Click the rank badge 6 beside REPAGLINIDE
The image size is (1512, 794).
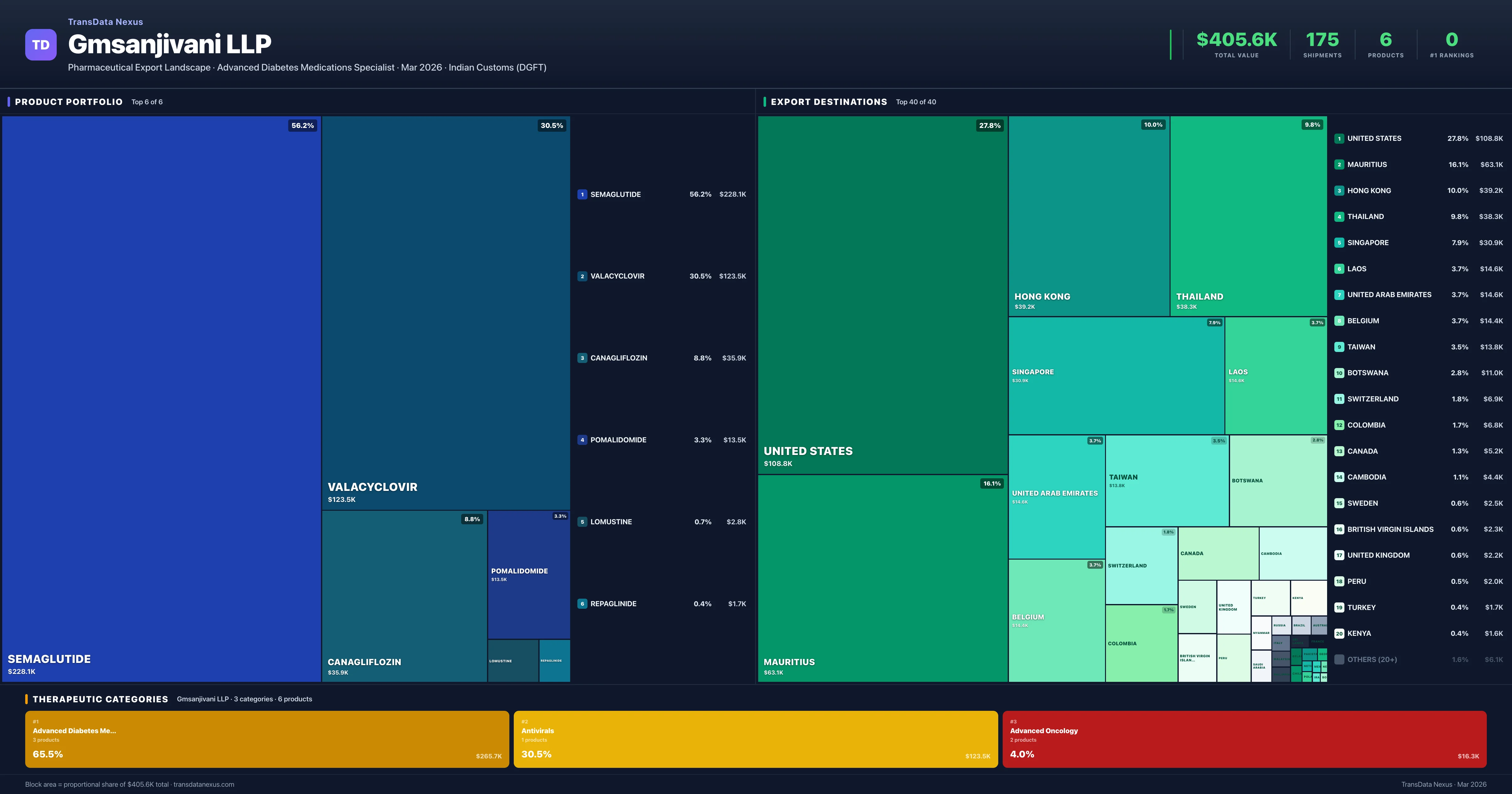(582, 603)
